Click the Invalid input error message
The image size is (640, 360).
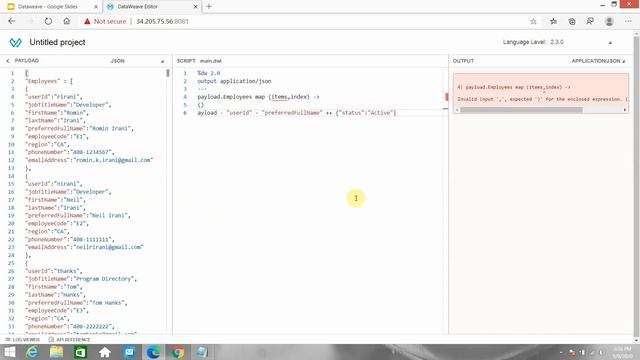coord(542,99)
